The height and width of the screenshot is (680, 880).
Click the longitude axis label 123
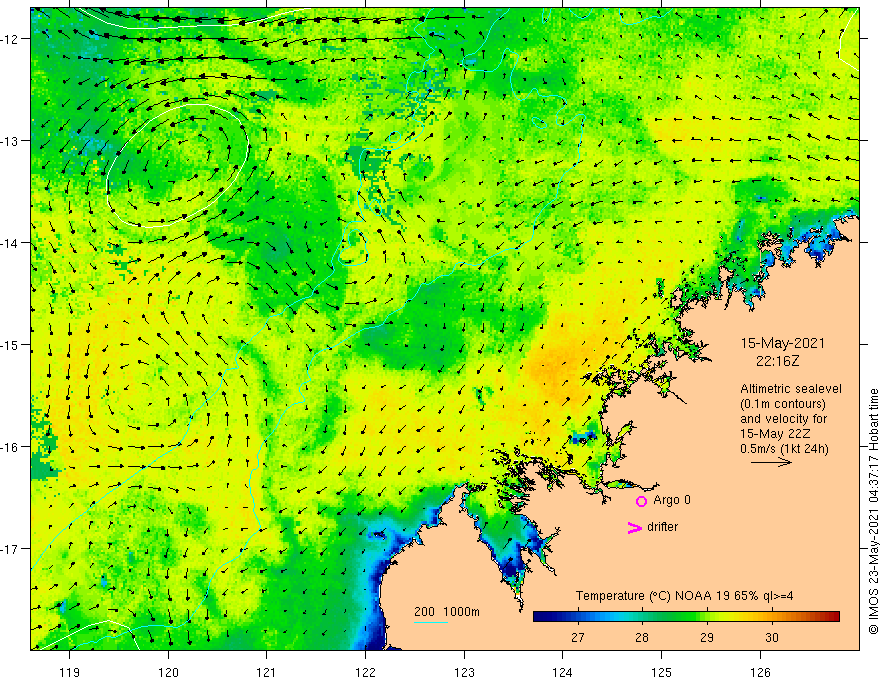coord(464,672)
